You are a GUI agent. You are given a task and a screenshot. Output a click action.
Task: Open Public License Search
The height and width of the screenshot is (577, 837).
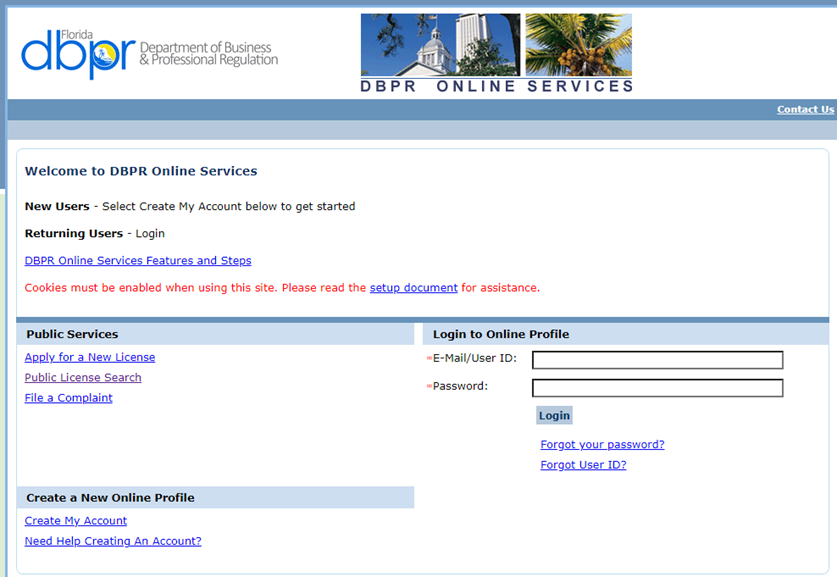83,377
